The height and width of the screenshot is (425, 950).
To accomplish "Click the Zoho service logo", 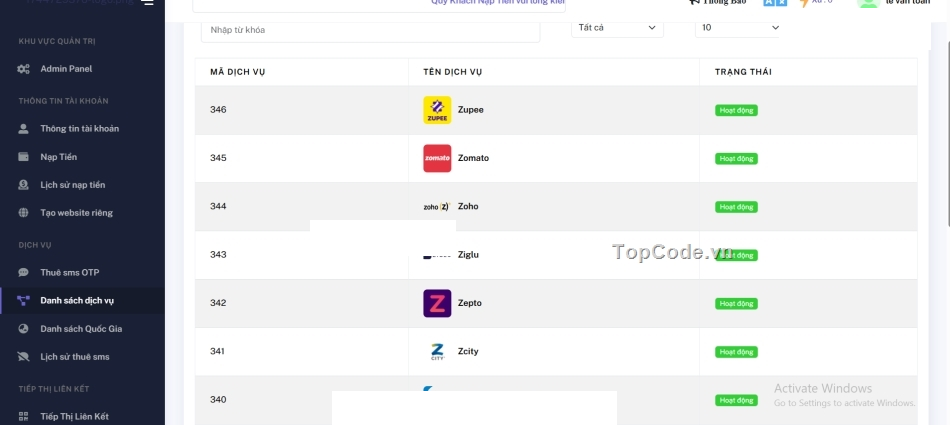I will tap(437, 207).
